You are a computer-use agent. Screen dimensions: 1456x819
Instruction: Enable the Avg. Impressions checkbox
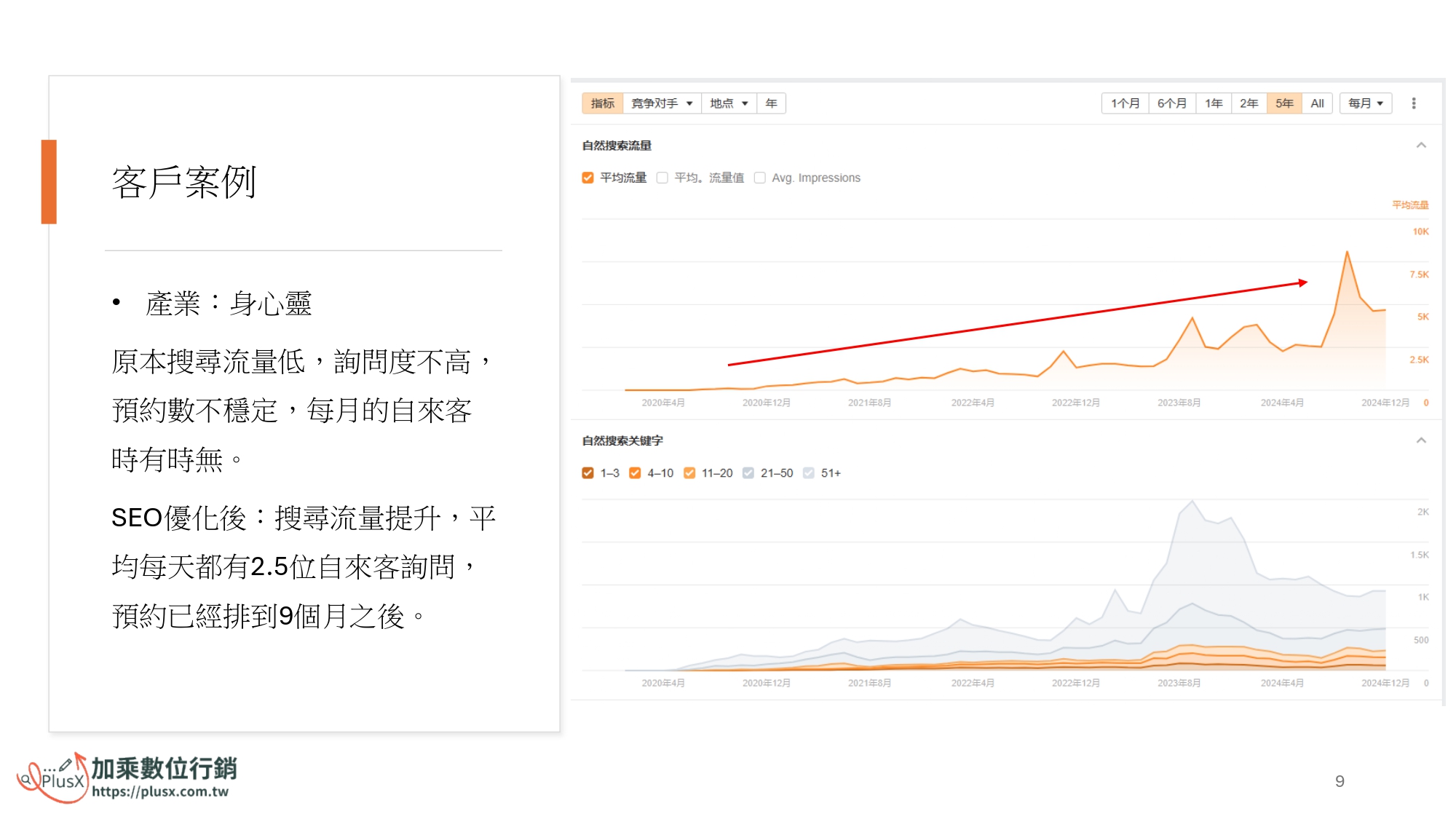pos(759,178)
